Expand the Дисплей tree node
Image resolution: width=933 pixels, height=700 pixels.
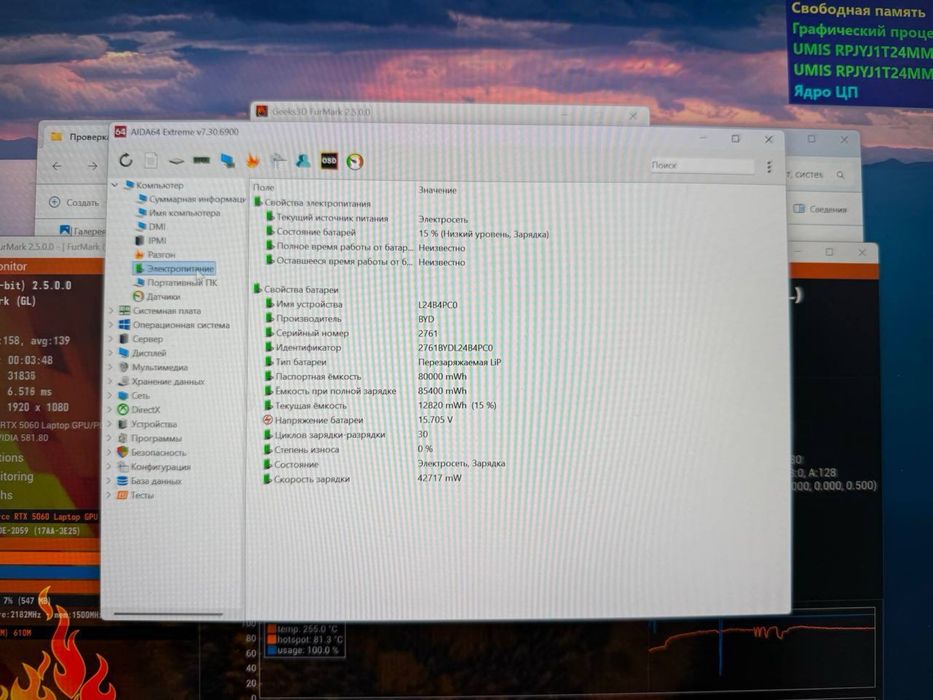[111, 353]
